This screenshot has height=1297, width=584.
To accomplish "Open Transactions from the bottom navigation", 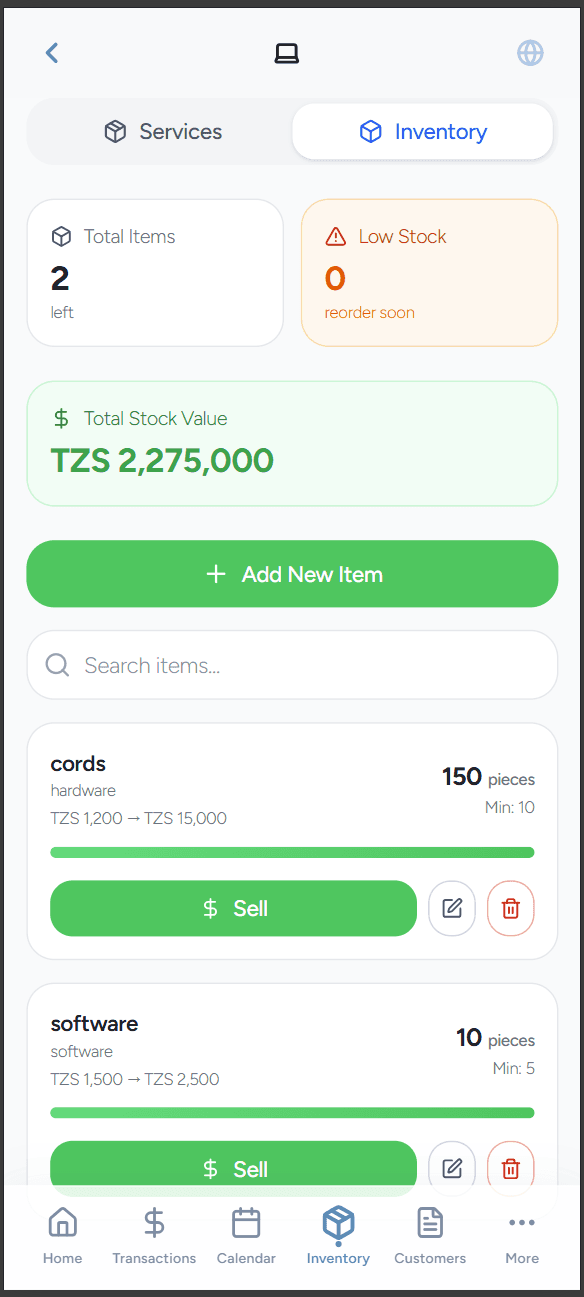I will click(154, 1235).
